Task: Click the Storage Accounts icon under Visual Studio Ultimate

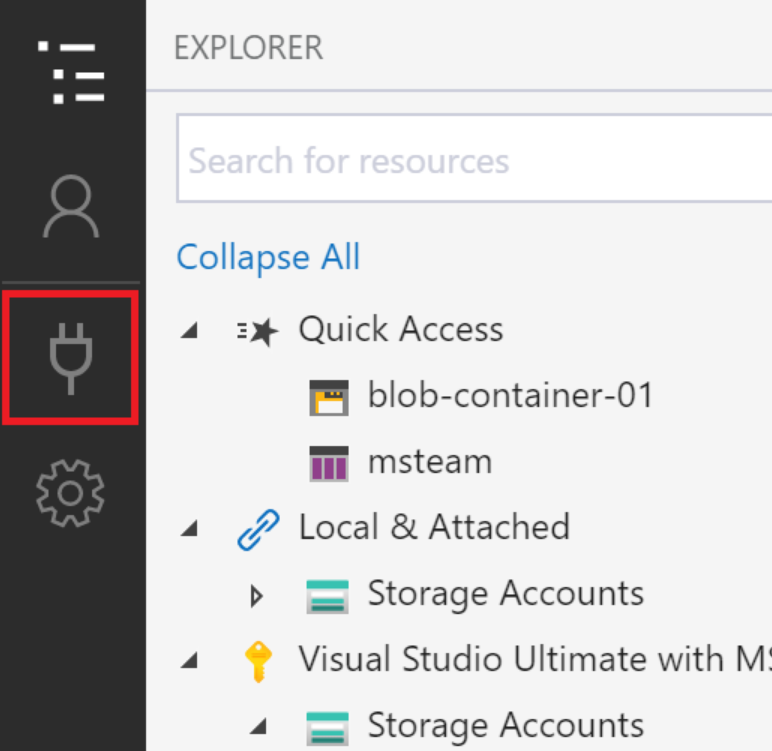Action: point(327,728)
